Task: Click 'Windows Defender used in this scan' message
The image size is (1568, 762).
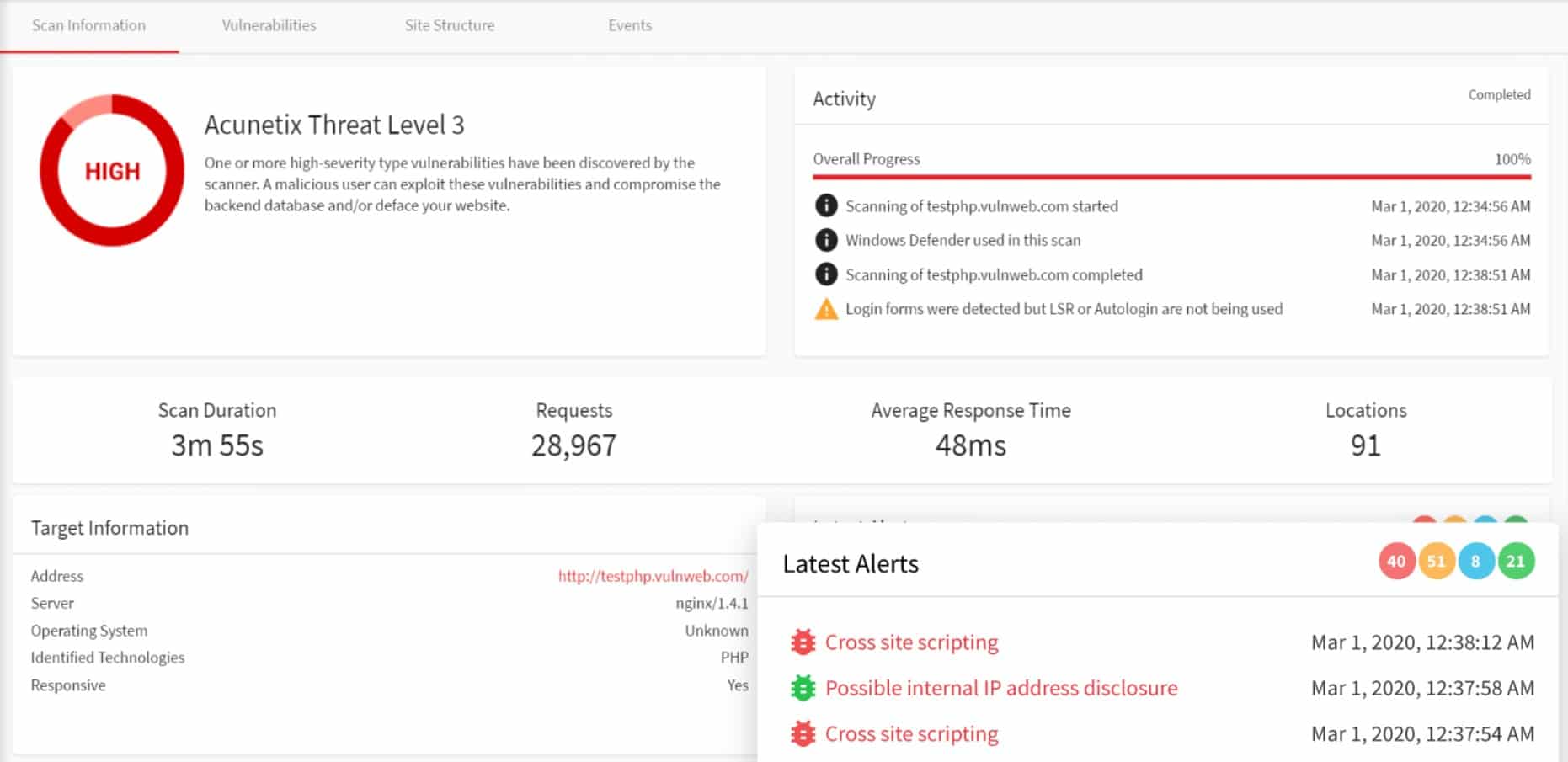Action: 963,240
